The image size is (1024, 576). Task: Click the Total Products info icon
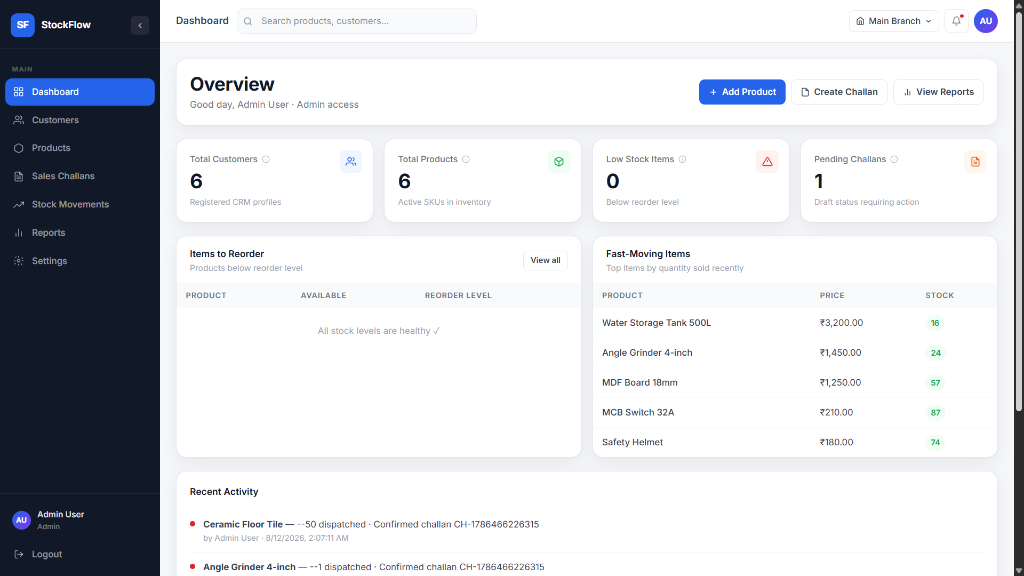(x=466, y=159)
